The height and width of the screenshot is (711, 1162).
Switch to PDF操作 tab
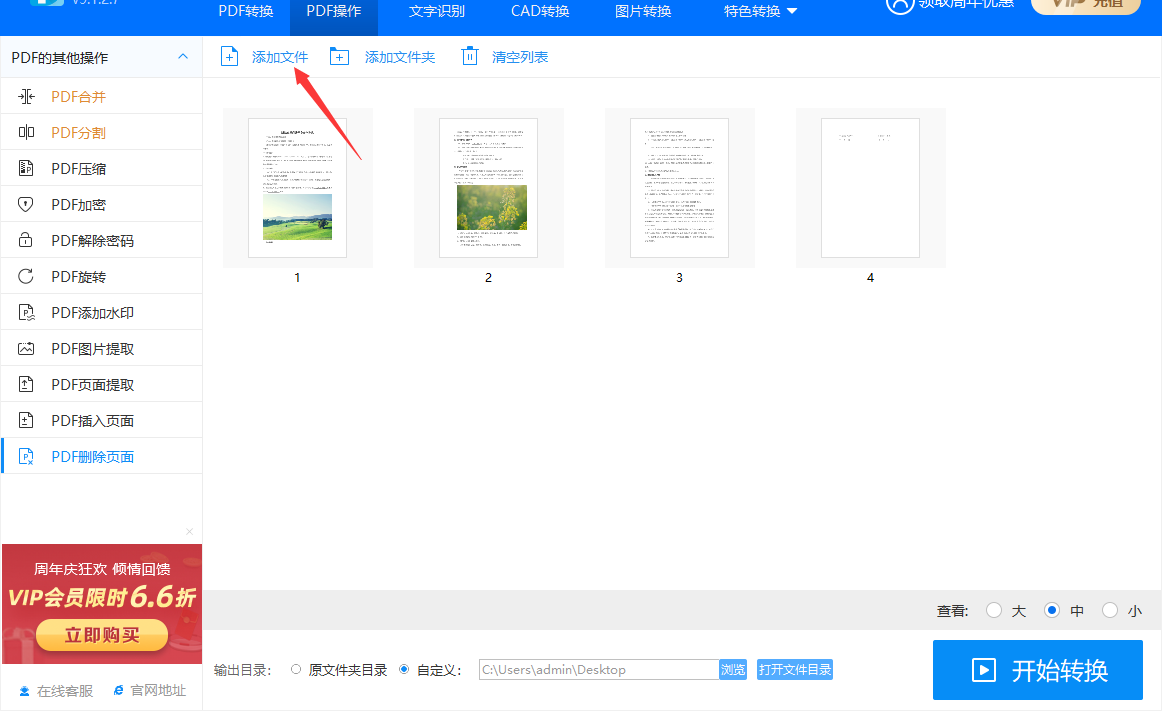click(x=333, y=11)
